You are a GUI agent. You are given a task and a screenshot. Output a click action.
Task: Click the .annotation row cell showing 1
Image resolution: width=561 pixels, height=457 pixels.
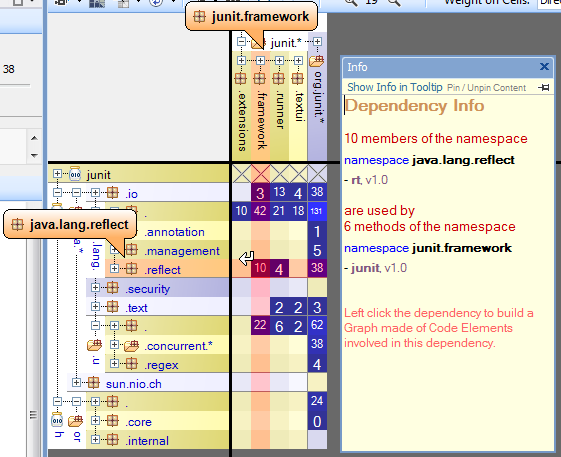[x=317, y=231]
